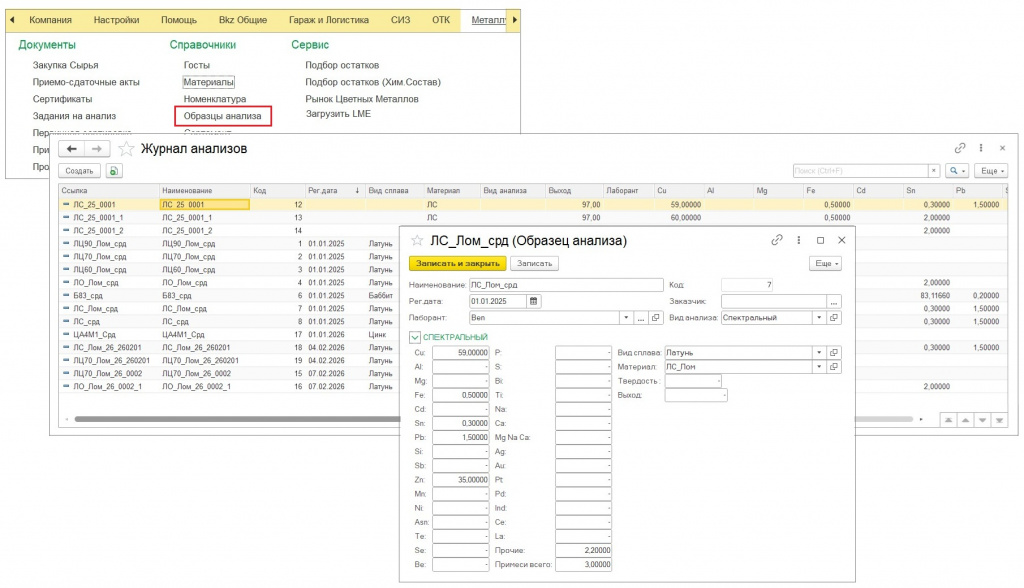Click the back navigation arrow in Журнал анализов
This screenshot has height=588, width=1024.
coord(72,148)
